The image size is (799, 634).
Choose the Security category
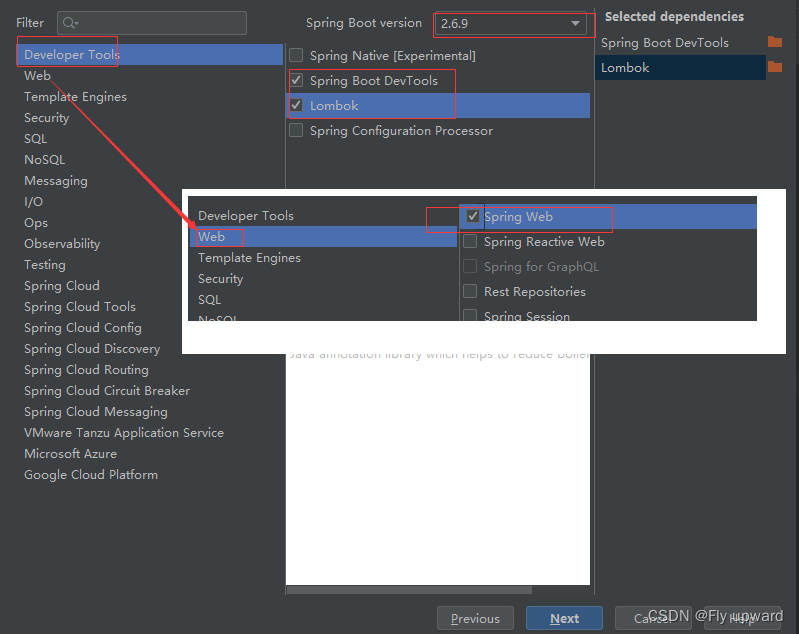point(46,118)
